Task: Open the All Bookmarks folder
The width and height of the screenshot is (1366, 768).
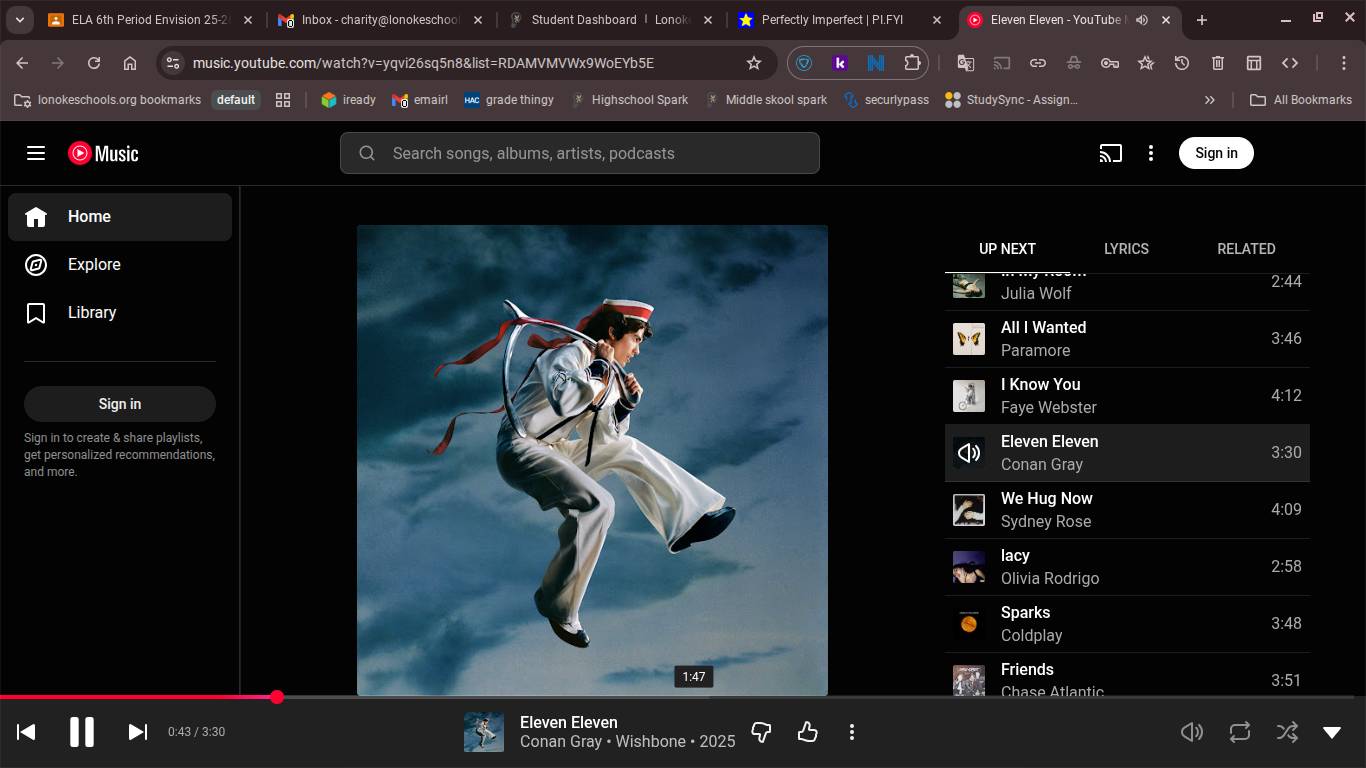Action: pyautogui.click(x=1301, y=100)
